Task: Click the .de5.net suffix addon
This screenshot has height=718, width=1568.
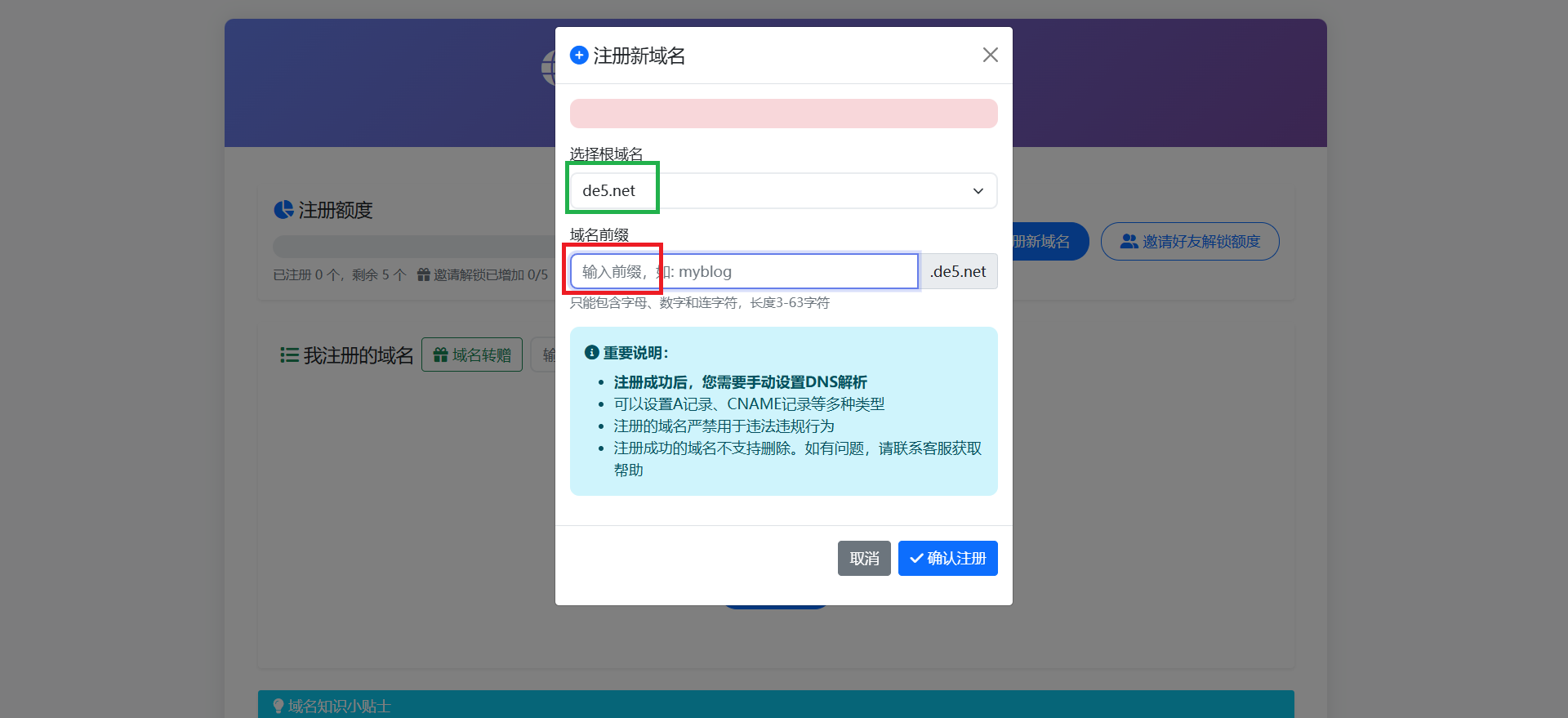Action: pos(958,272)
